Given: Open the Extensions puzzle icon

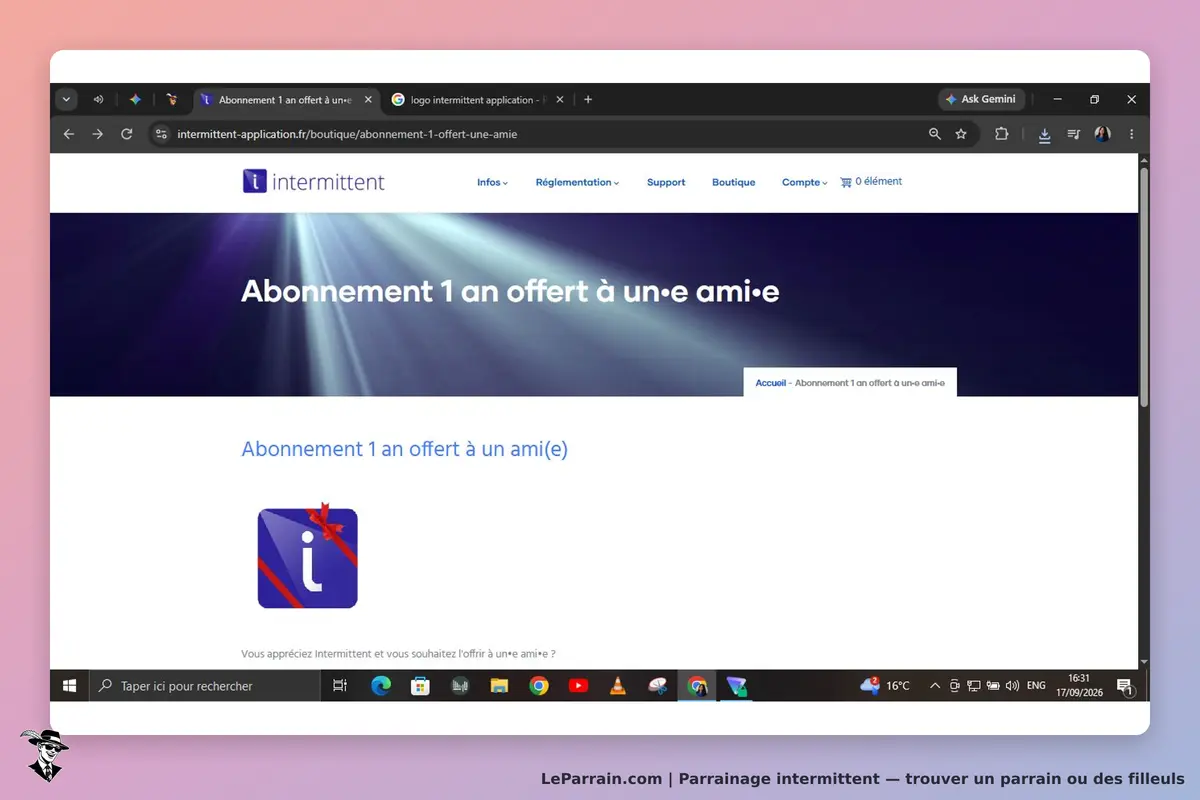Looking at the screenshot, I should pyautogui.click(x=1001, y=134).
